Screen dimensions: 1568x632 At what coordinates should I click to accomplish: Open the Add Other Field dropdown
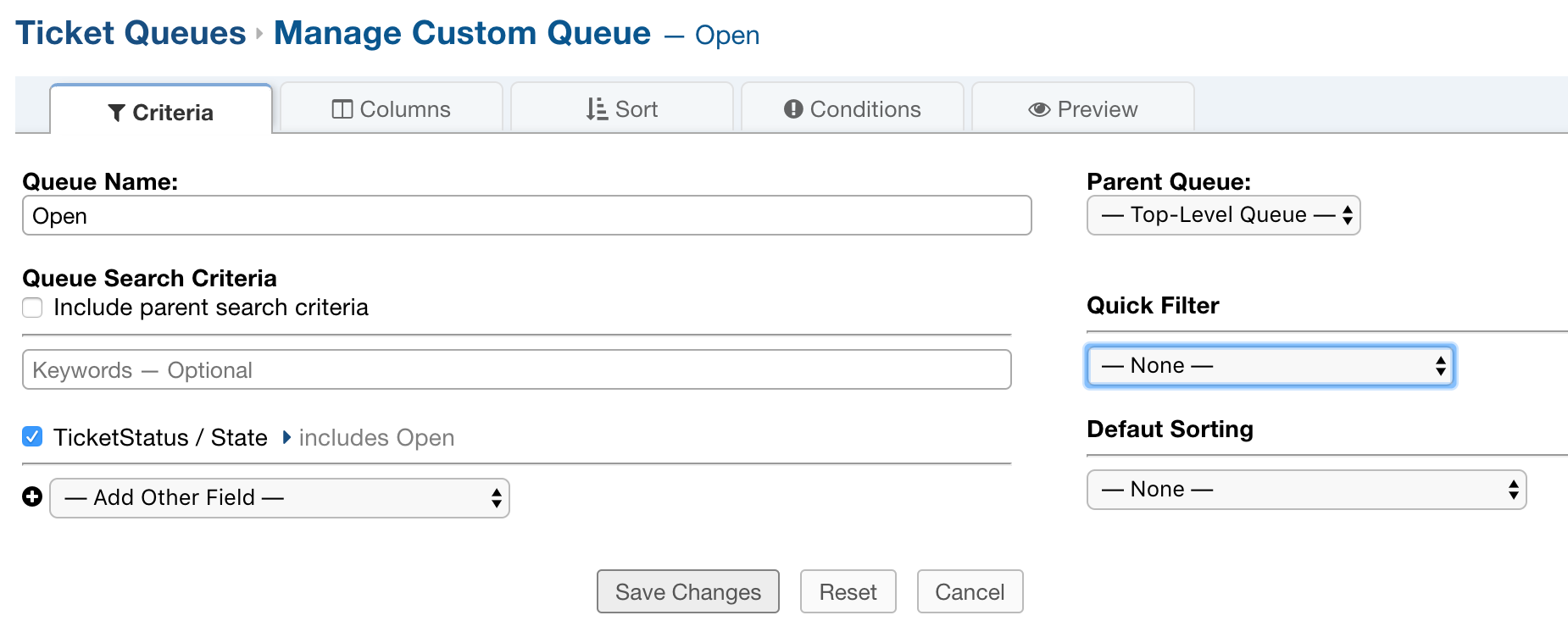click(280, 498)
